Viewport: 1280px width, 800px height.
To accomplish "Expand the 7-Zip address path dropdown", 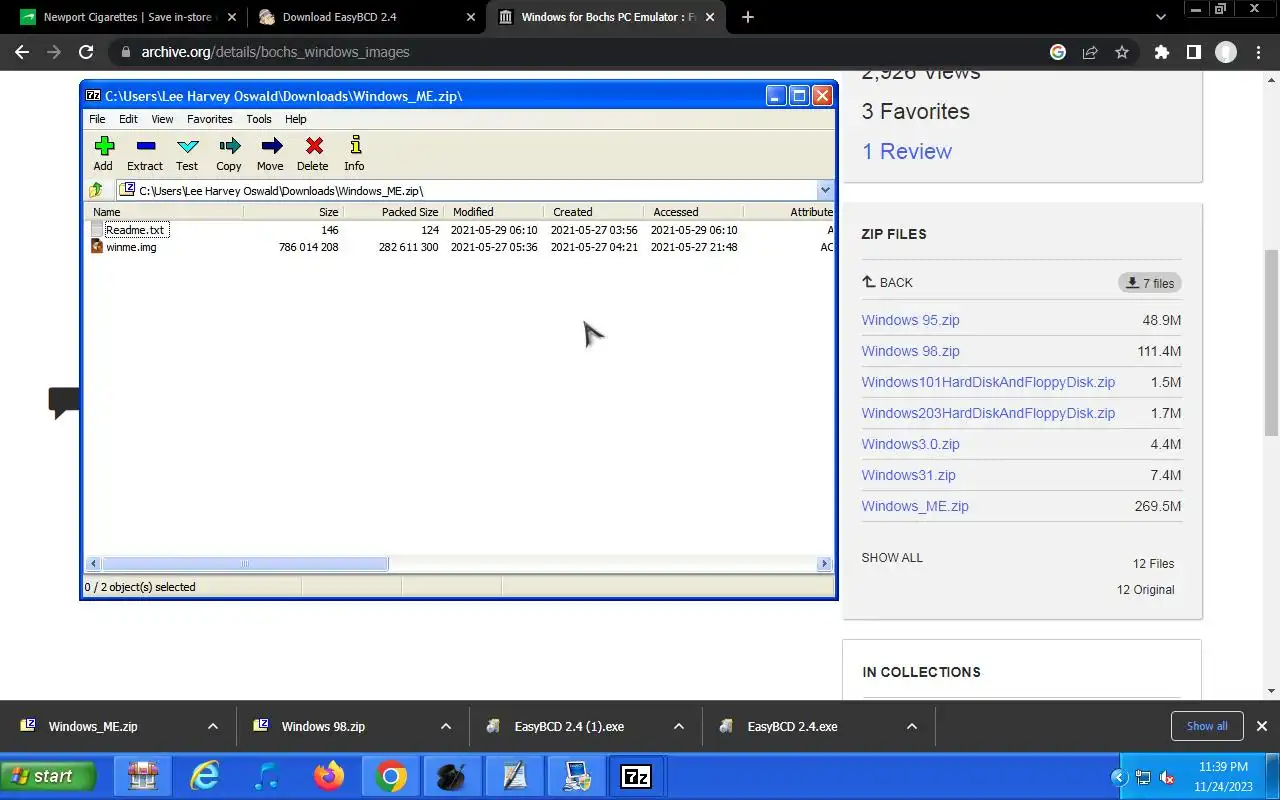I will [x=825, y=190].
